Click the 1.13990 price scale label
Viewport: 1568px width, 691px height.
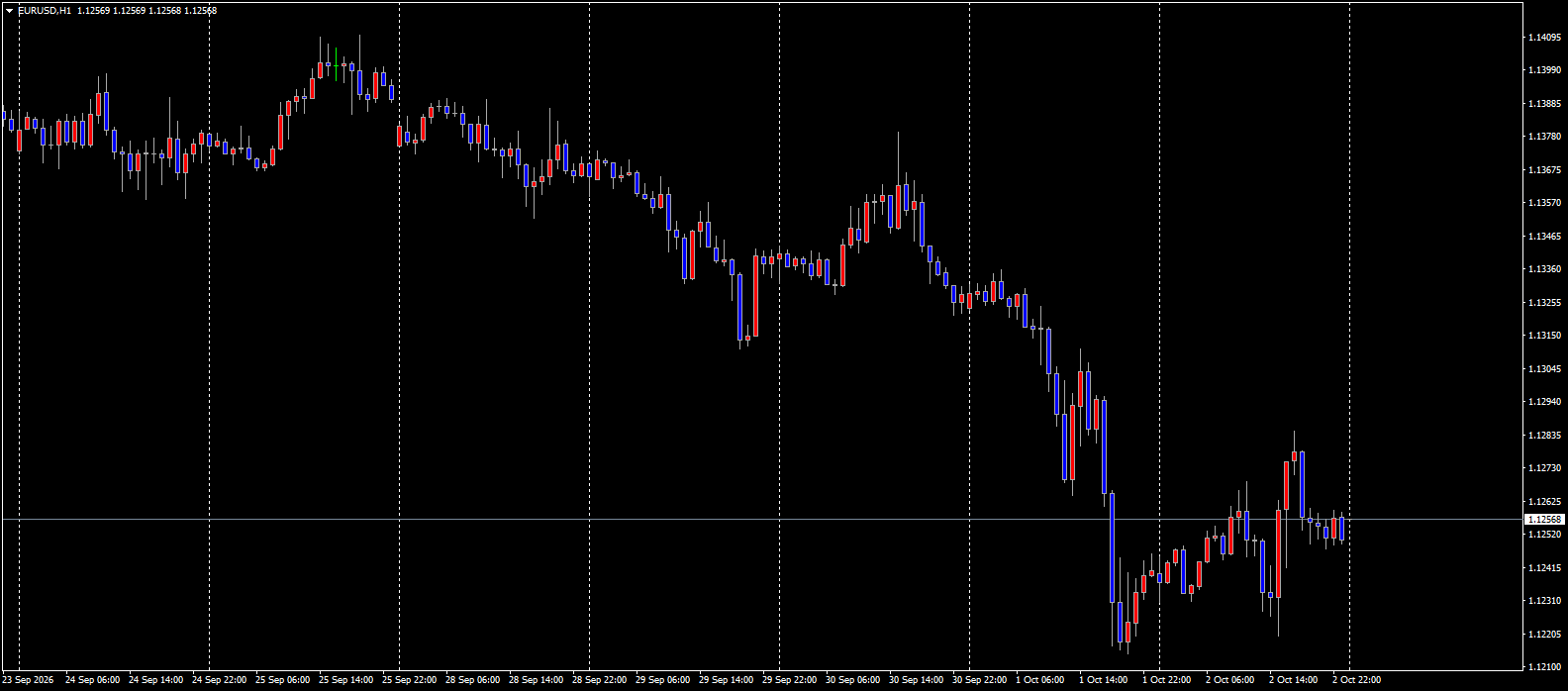point(1544,70)
